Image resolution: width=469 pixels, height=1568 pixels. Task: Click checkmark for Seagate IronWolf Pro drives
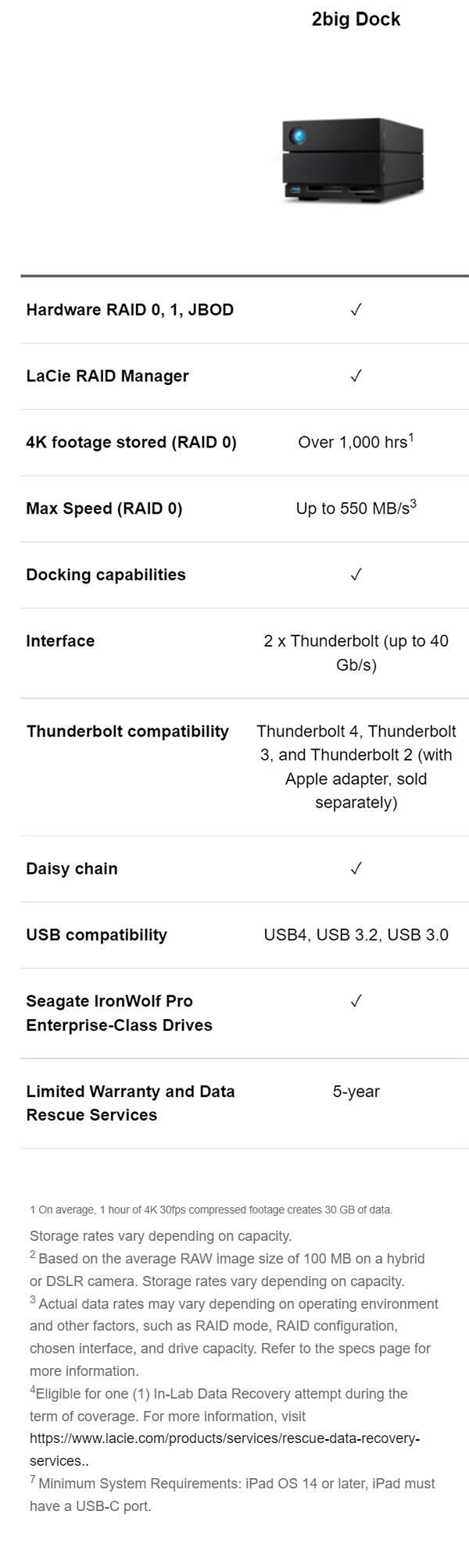(x=356, y=1001)
